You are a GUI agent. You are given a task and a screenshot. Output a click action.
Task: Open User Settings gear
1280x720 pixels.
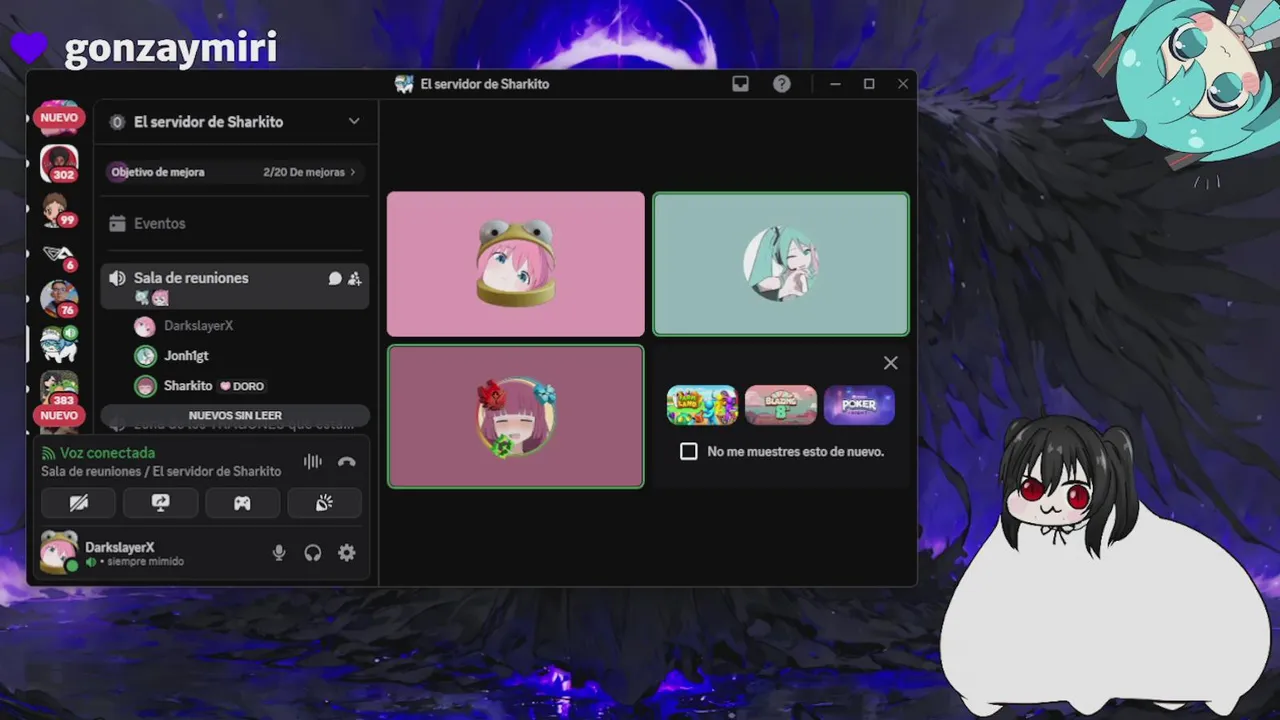pyautogui.click(x=347, y=553)
